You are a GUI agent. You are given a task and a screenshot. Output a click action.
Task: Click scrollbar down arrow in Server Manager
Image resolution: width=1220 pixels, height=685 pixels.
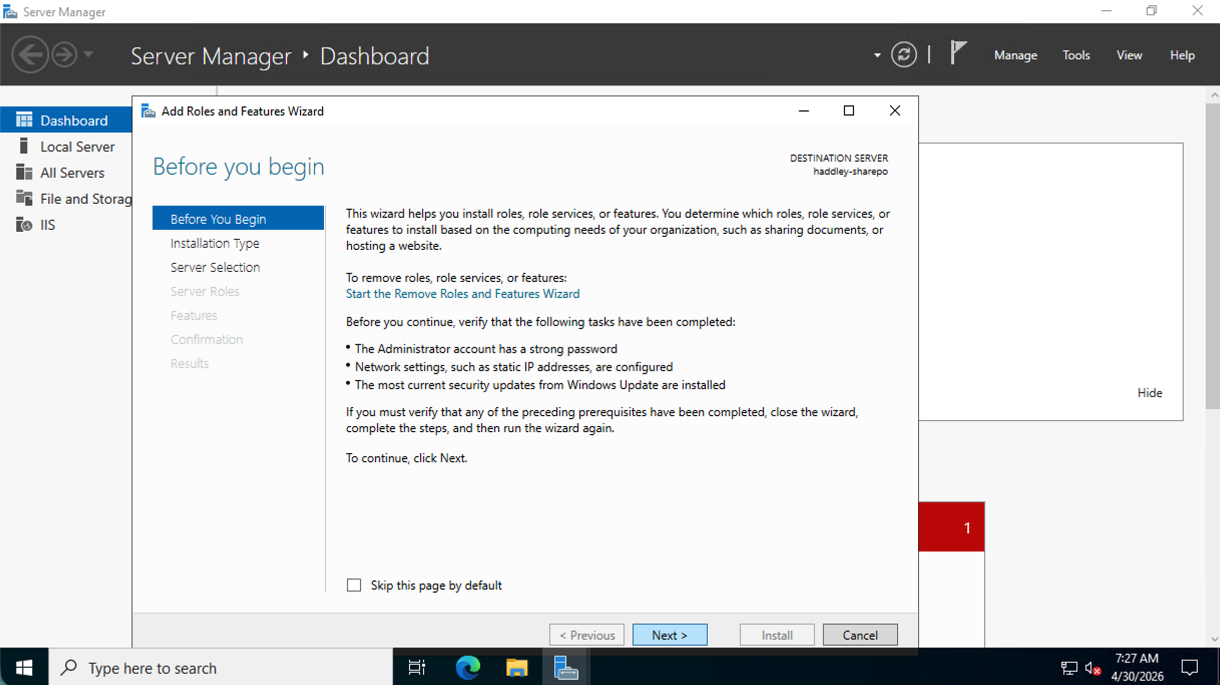pyautogui.click(x=1213, y=639)
